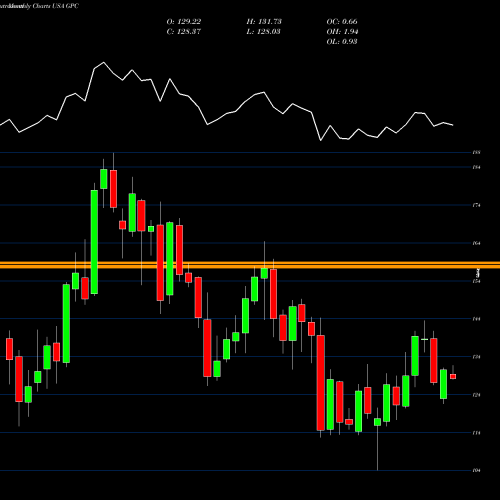Select the high value 'H: 131.73'
500x500 pixels.
tap(264, 22)
